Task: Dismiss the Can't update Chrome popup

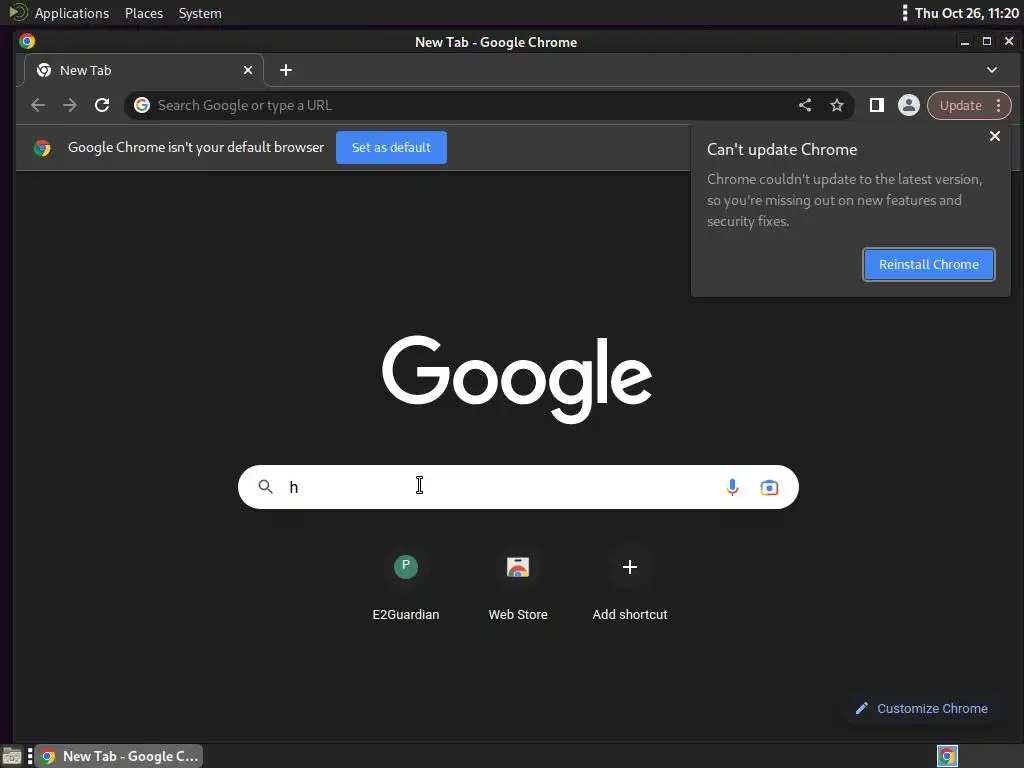Action: [x=995, y=136]
